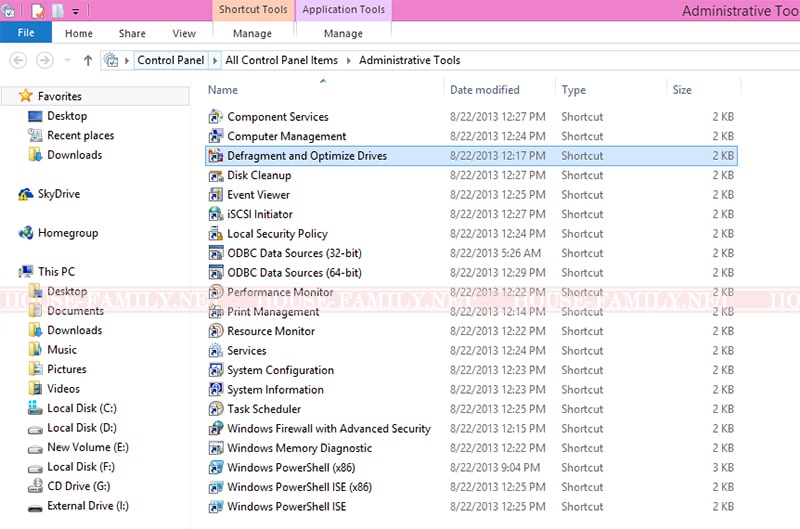Open Downloads under Favorites
The image size is (800, 529).
[x=74, y=155]
